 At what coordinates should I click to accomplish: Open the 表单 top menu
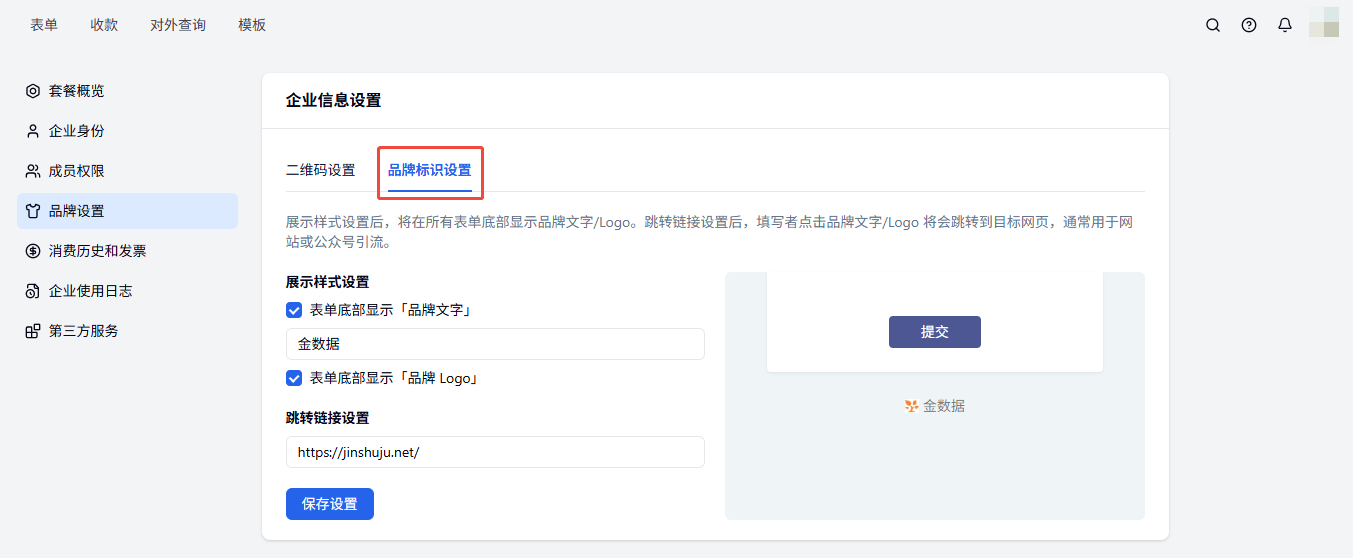coord(44,25)
